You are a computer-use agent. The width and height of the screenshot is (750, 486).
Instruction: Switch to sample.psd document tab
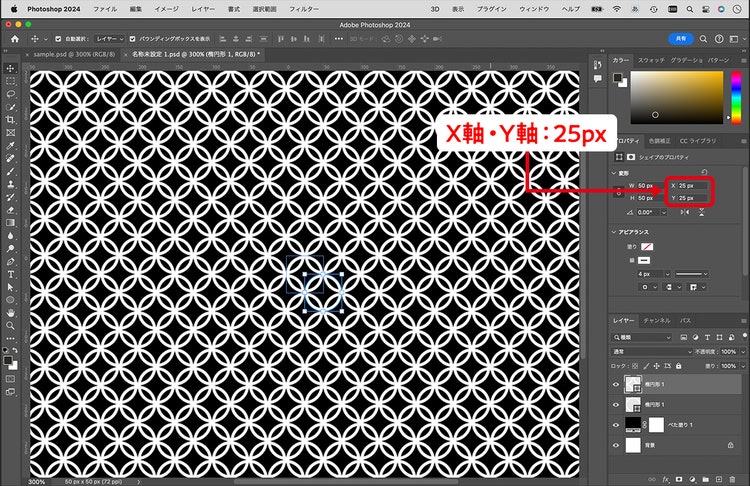[74, 55]
